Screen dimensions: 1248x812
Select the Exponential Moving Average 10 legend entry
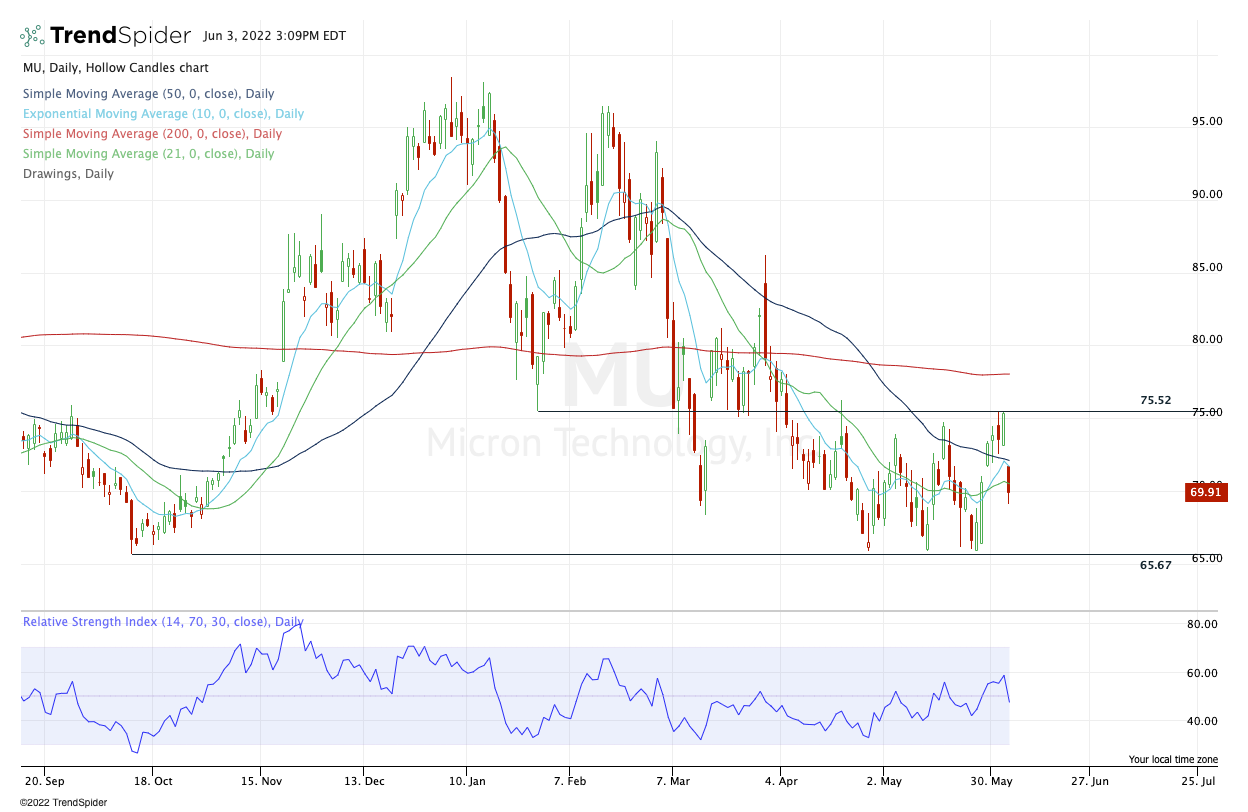pos(163,114)
